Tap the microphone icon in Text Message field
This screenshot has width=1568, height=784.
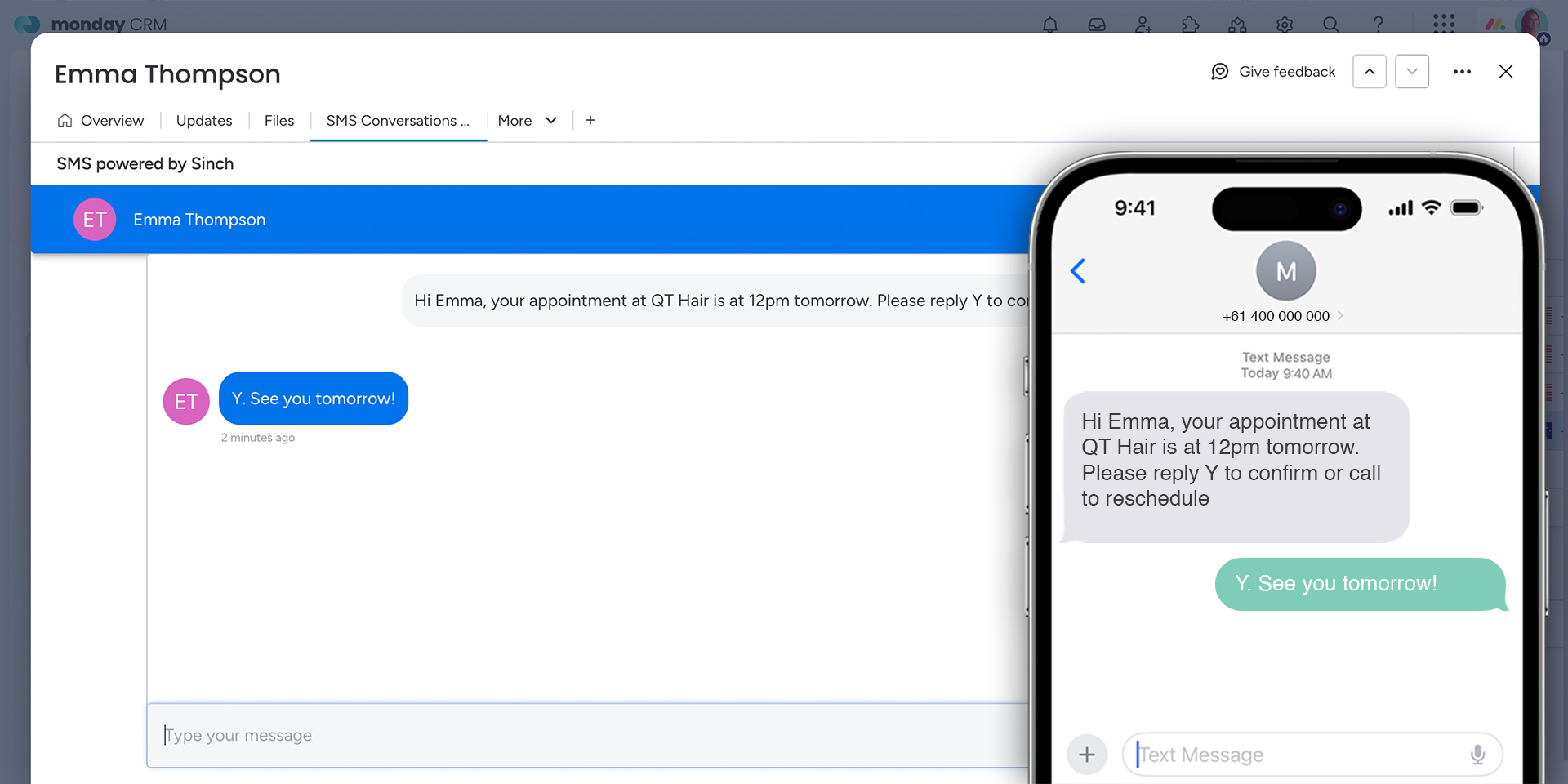click(1477, 755)
